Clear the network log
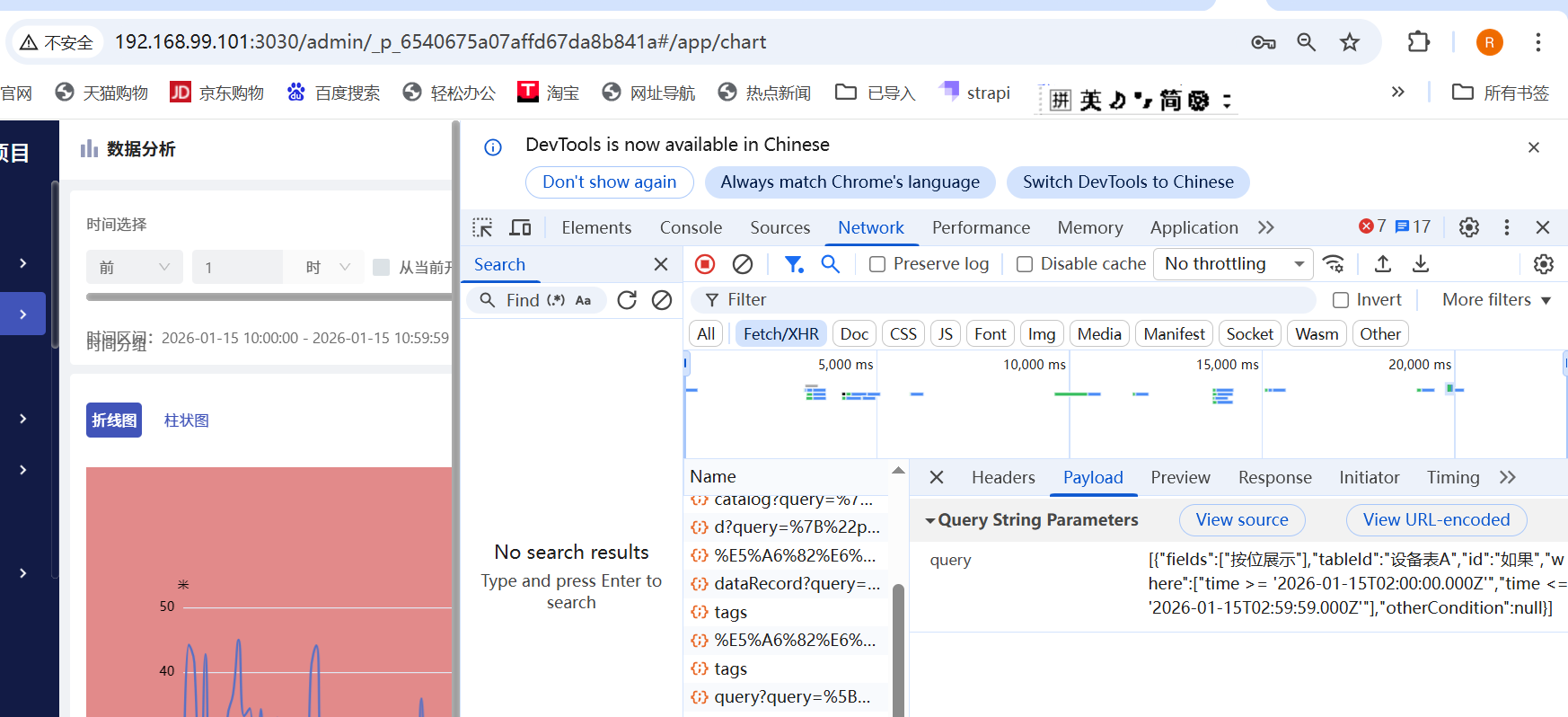Viewport: 1568px width, 717px height. [x=743, y=264]
